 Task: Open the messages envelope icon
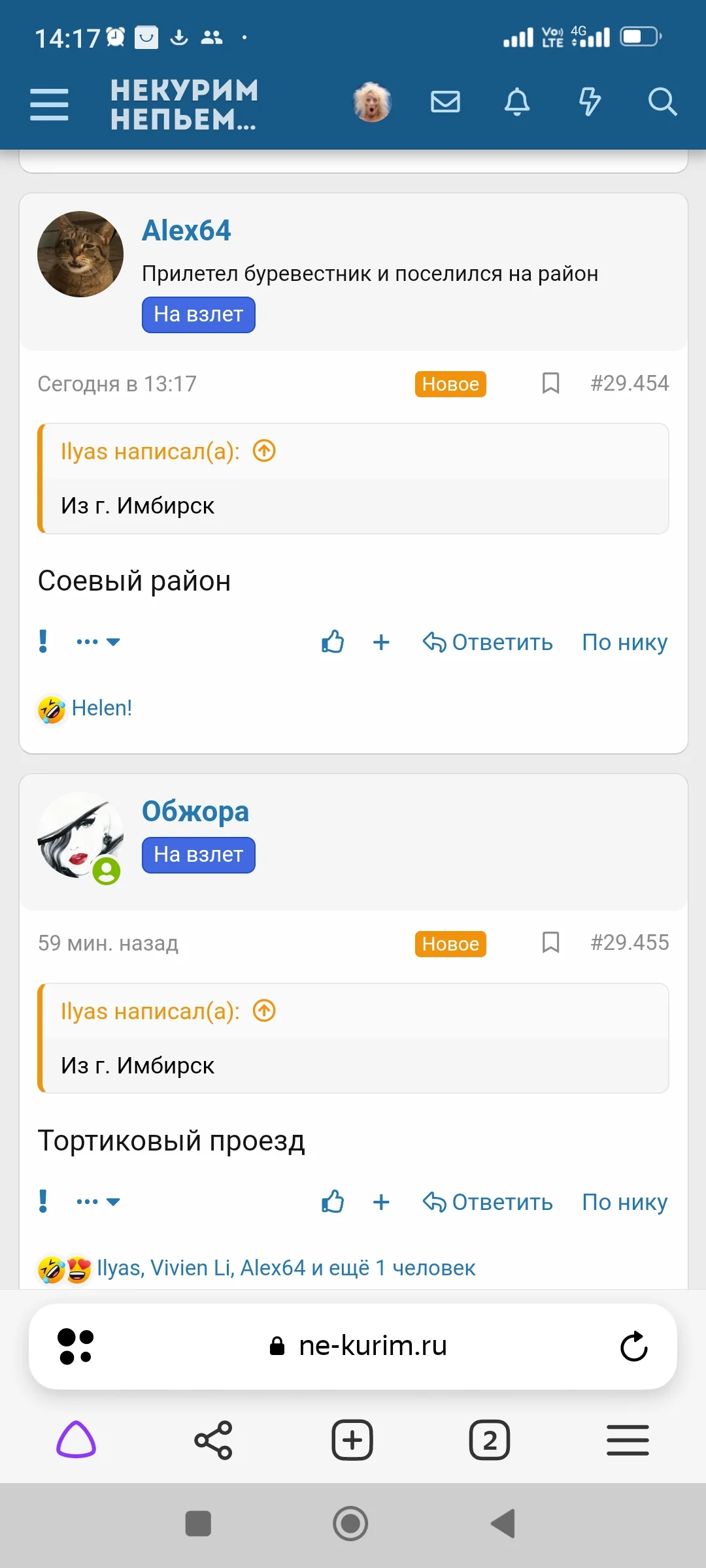445,102
